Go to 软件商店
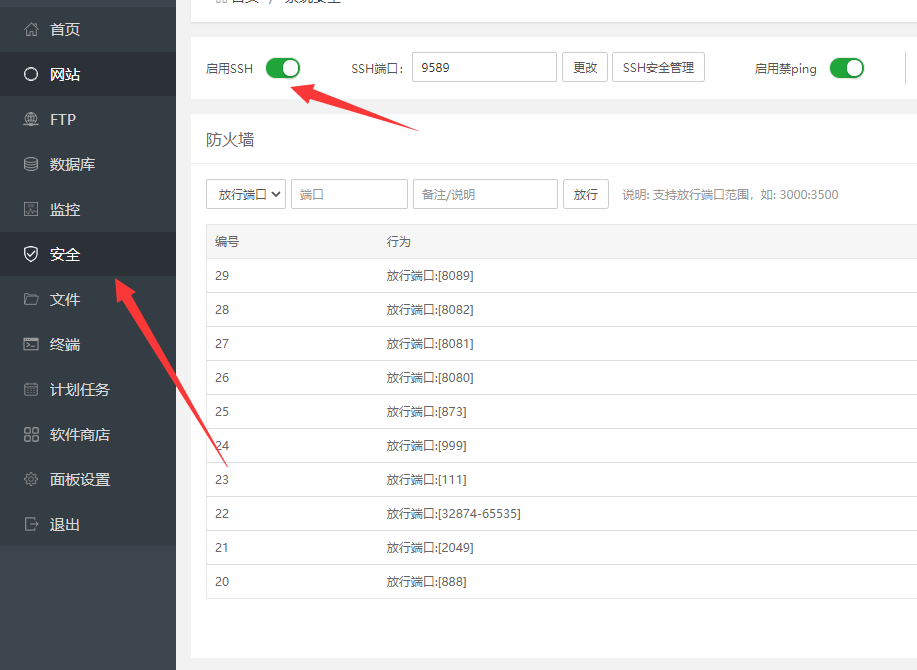This screenshot has width=917, height=670. pos(88,434)
